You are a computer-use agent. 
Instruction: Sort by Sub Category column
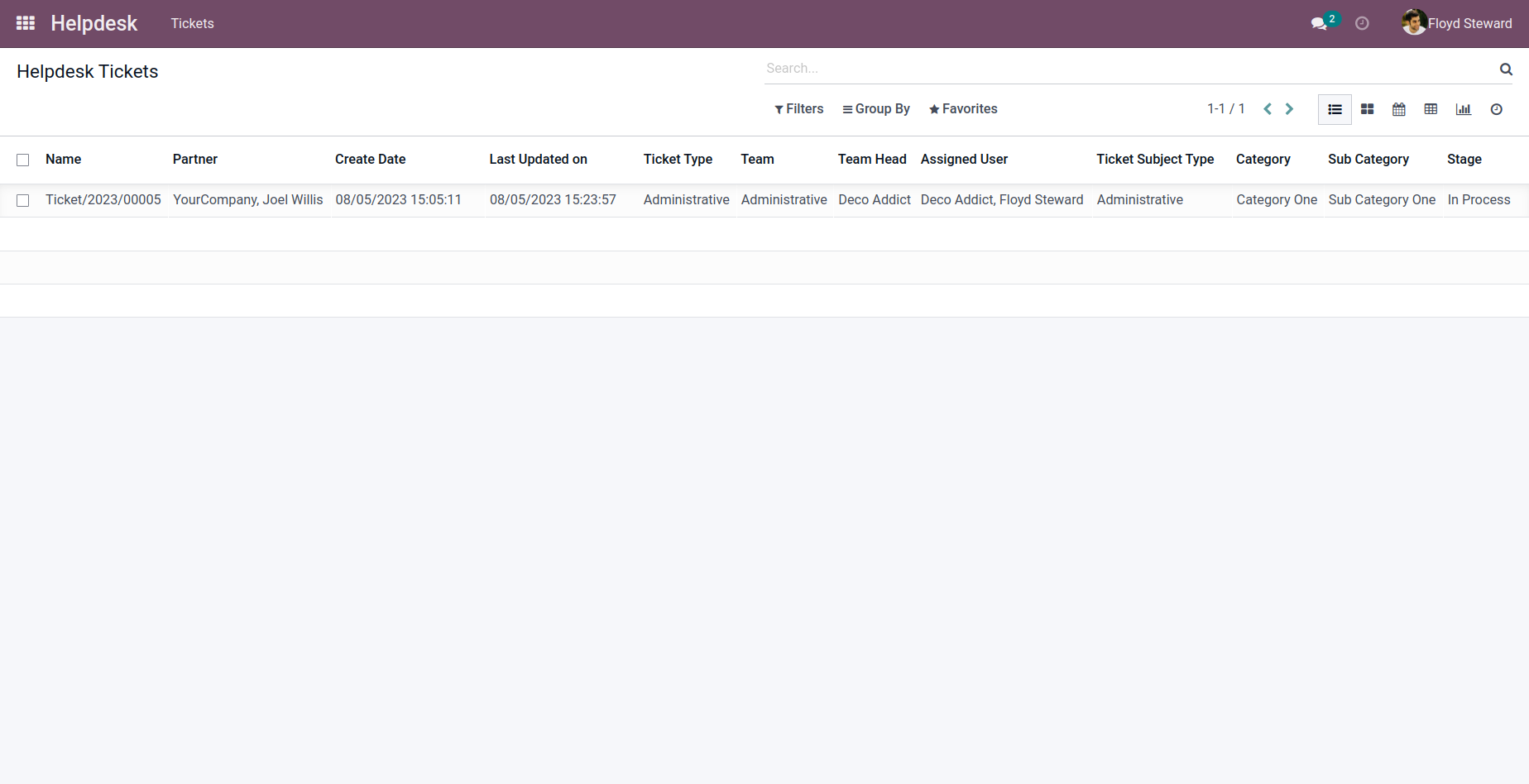(1368, 160)
